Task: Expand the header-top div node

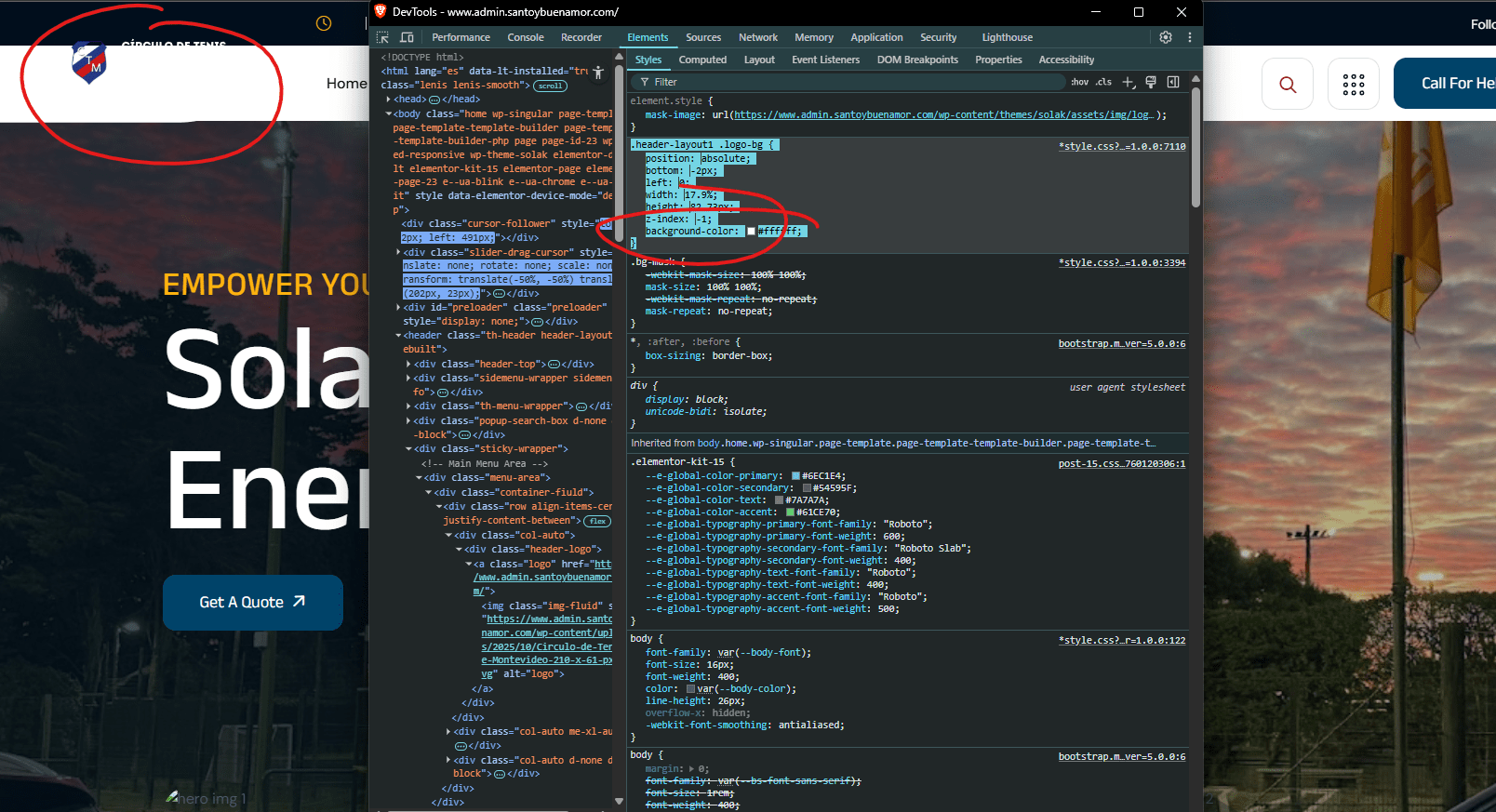Action: (x=409, y=365)
